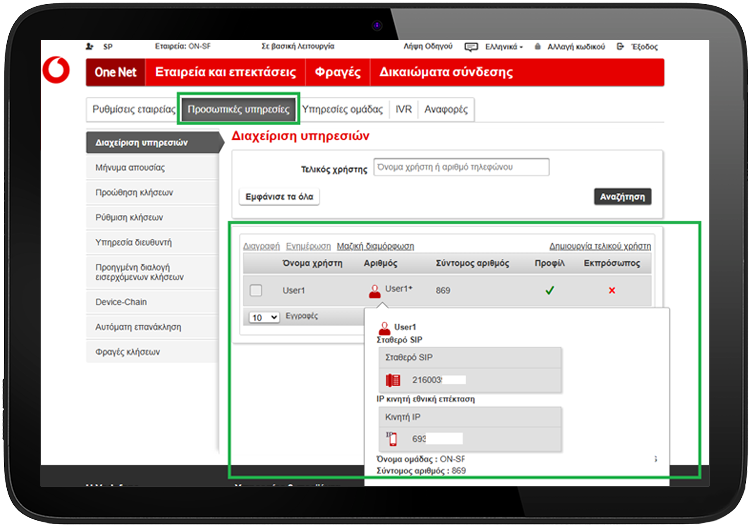750x527 pixels.
Task: Open Φραγές κλήσεων sidebar item
Action: click(x=152, y=352)
